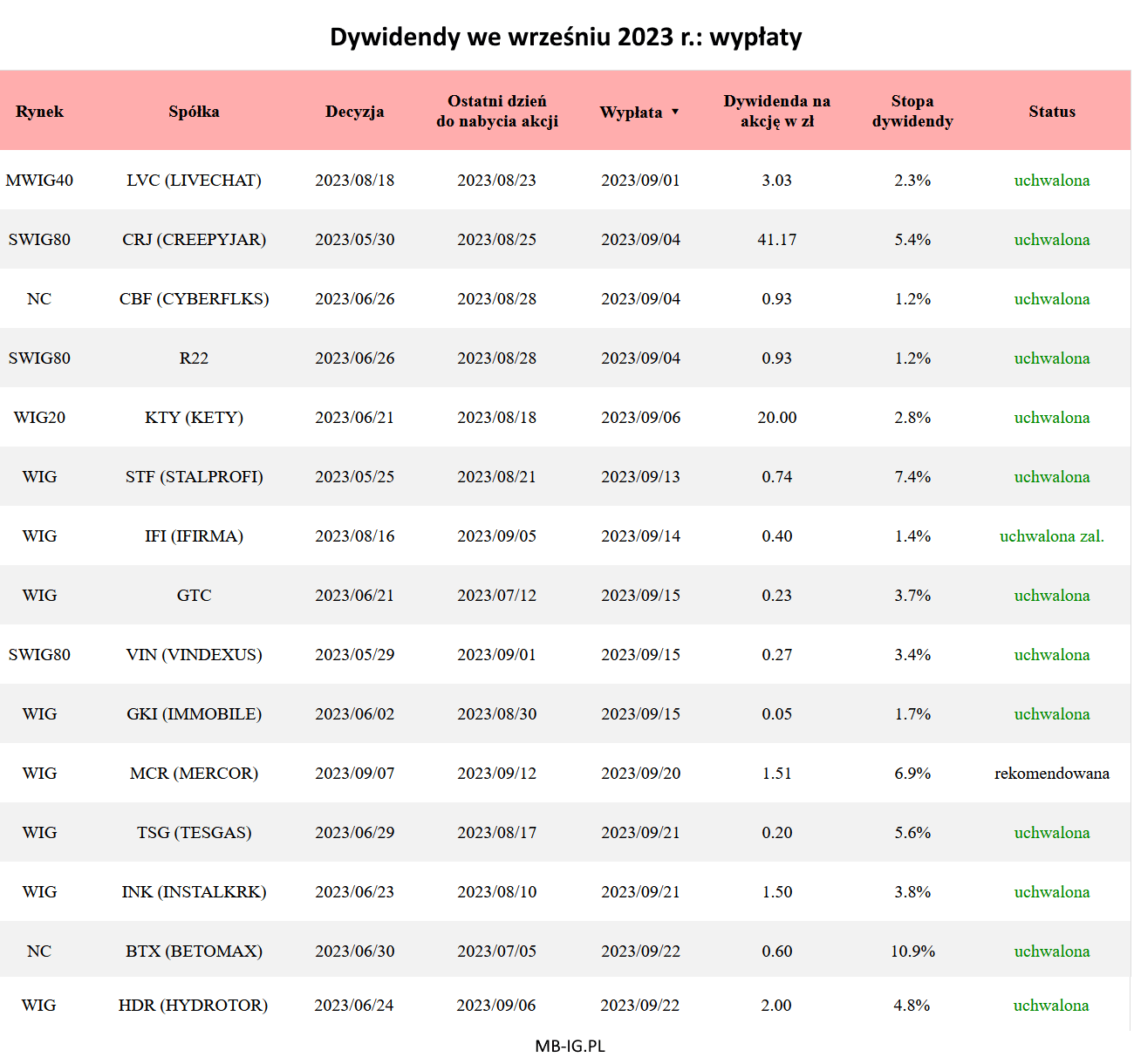Open the LVC (LIVECHAT) company entry
Screen dimensions: 1134x1064
coord(194,181)
